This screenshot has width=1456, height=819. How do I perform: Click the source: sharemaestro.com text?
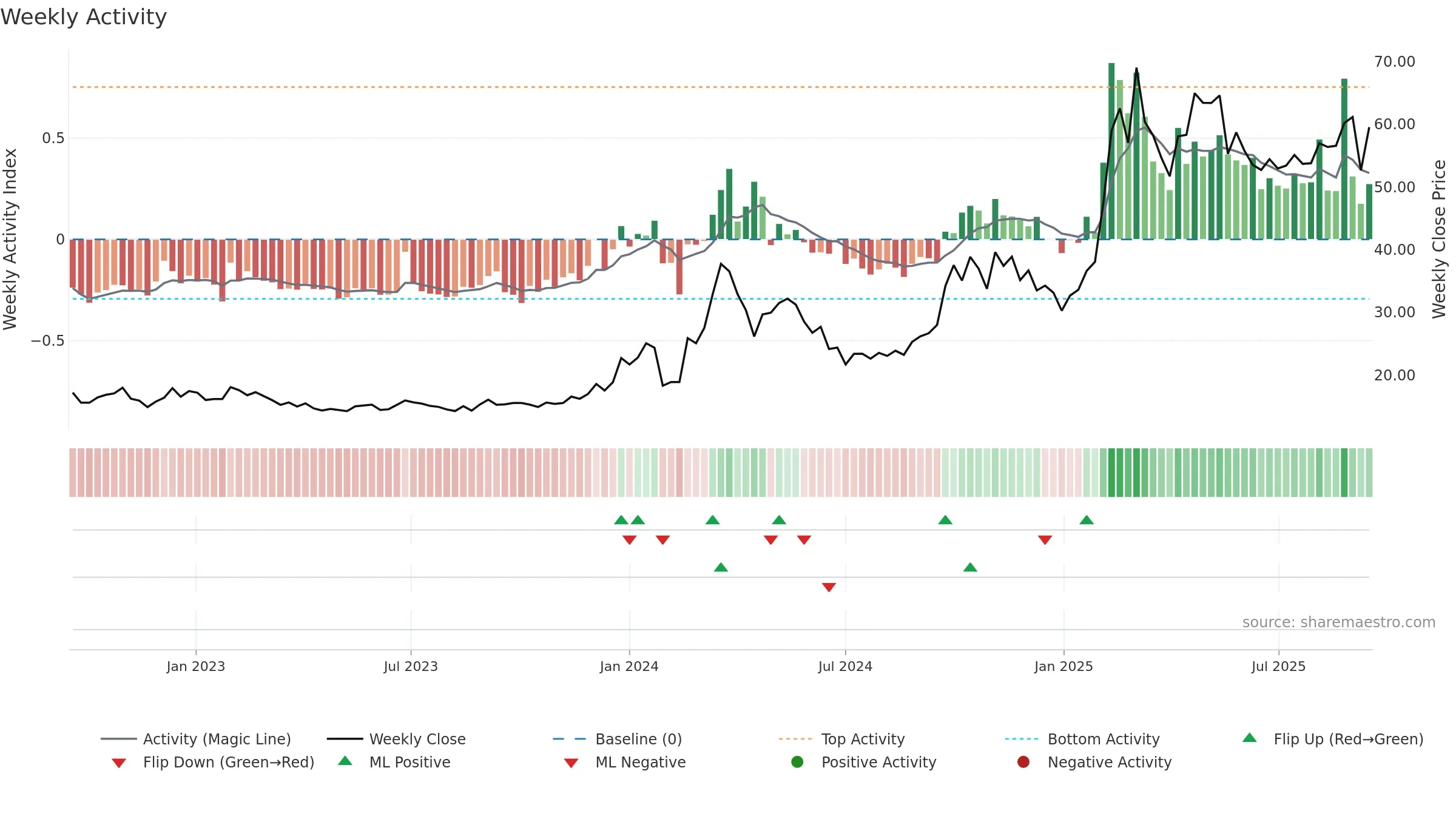click(x=1339, y=622)
